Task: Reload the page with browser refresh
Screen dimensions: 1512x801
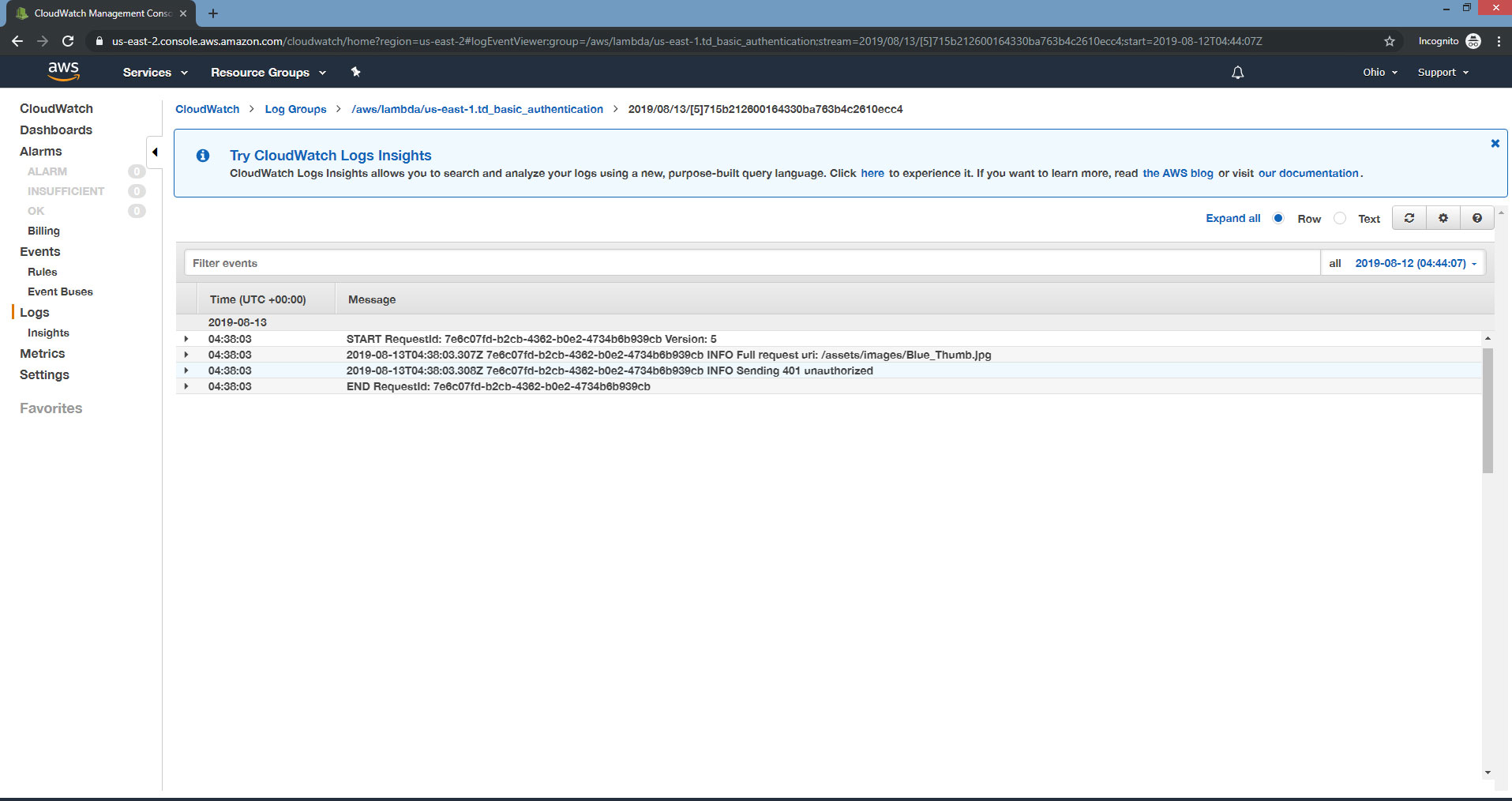Action: click(68, 41)
